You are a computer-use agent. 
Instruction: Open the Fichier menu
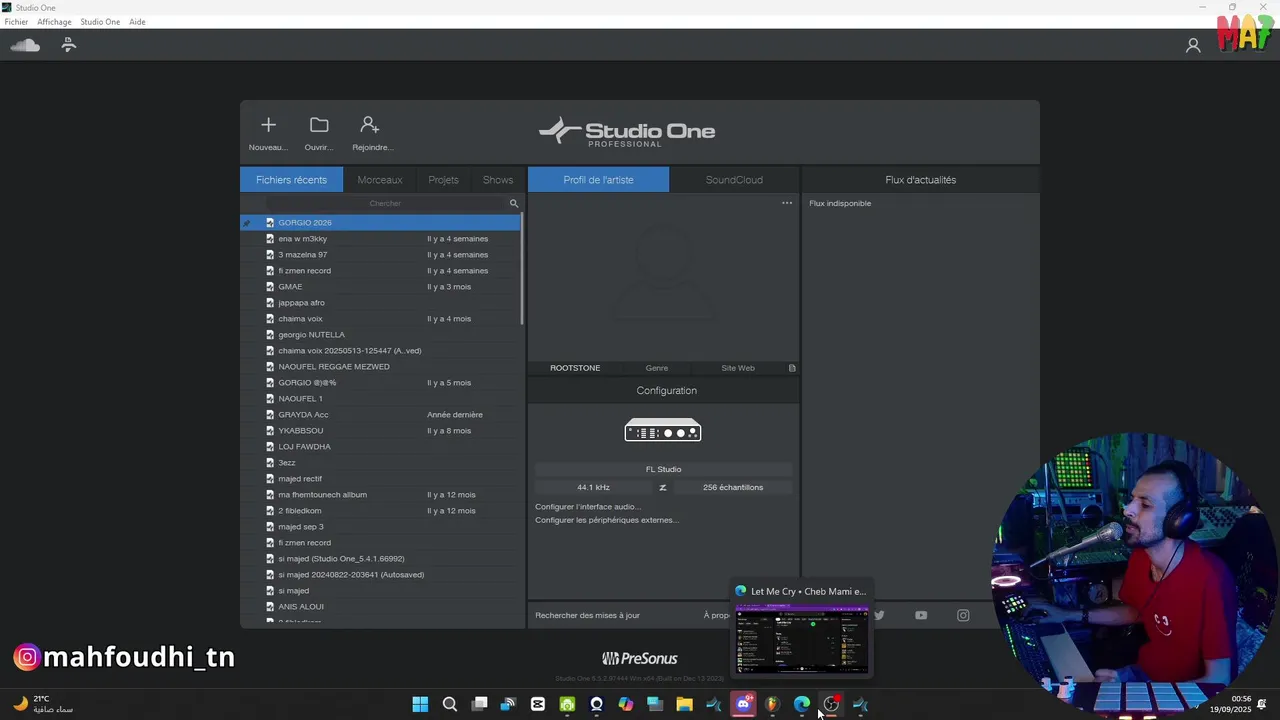[x=16, y=22]
